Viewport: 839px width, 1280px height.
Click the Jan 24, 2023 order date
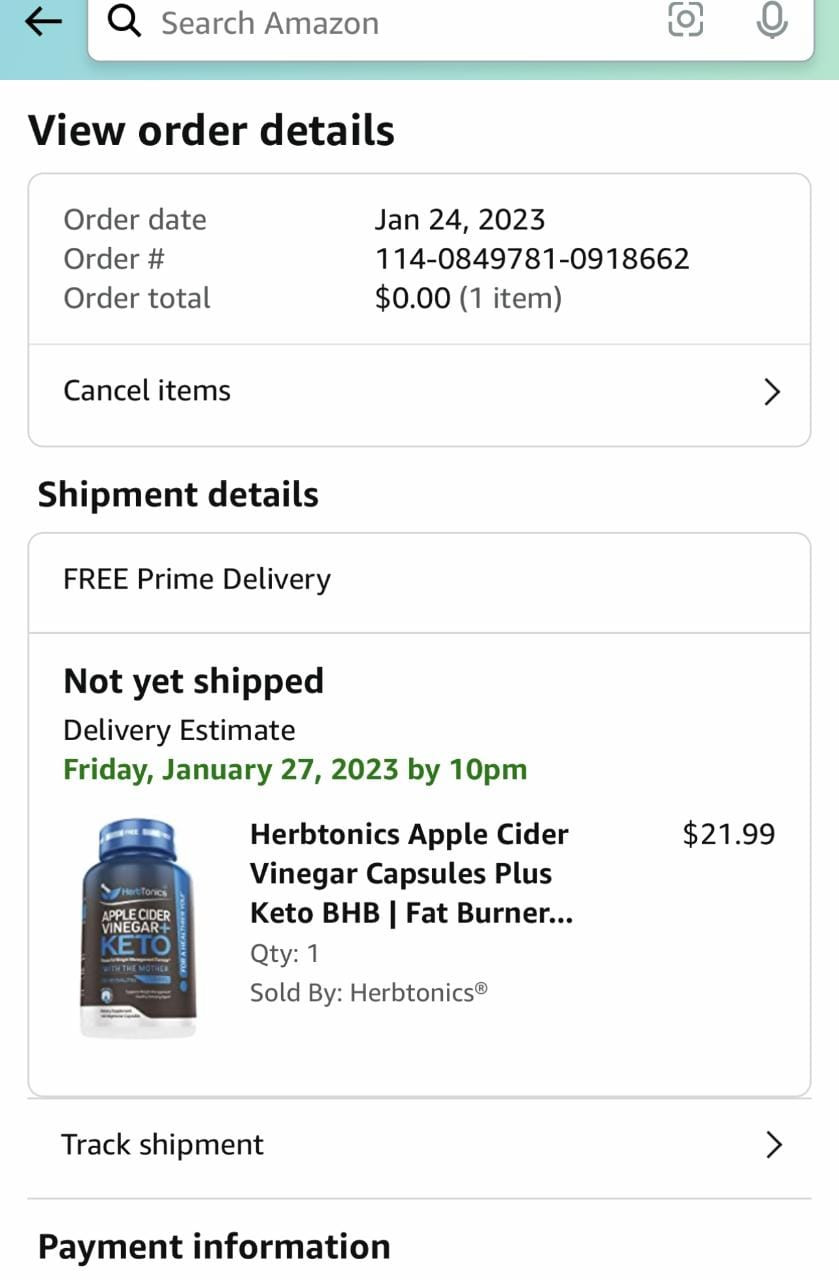[459, 220]
